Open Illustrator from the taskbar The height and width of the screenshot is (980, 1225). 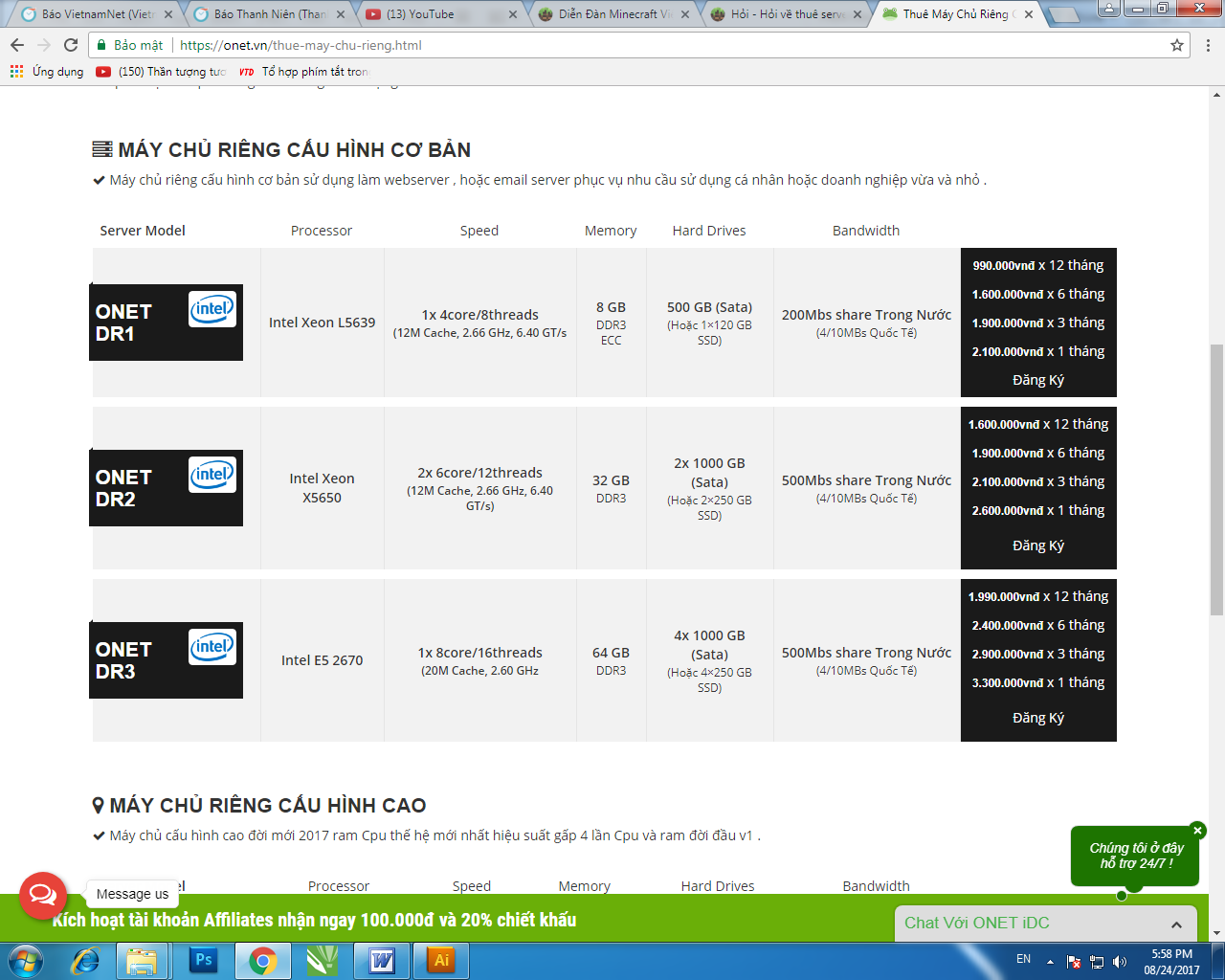click(x=441, y=961)
